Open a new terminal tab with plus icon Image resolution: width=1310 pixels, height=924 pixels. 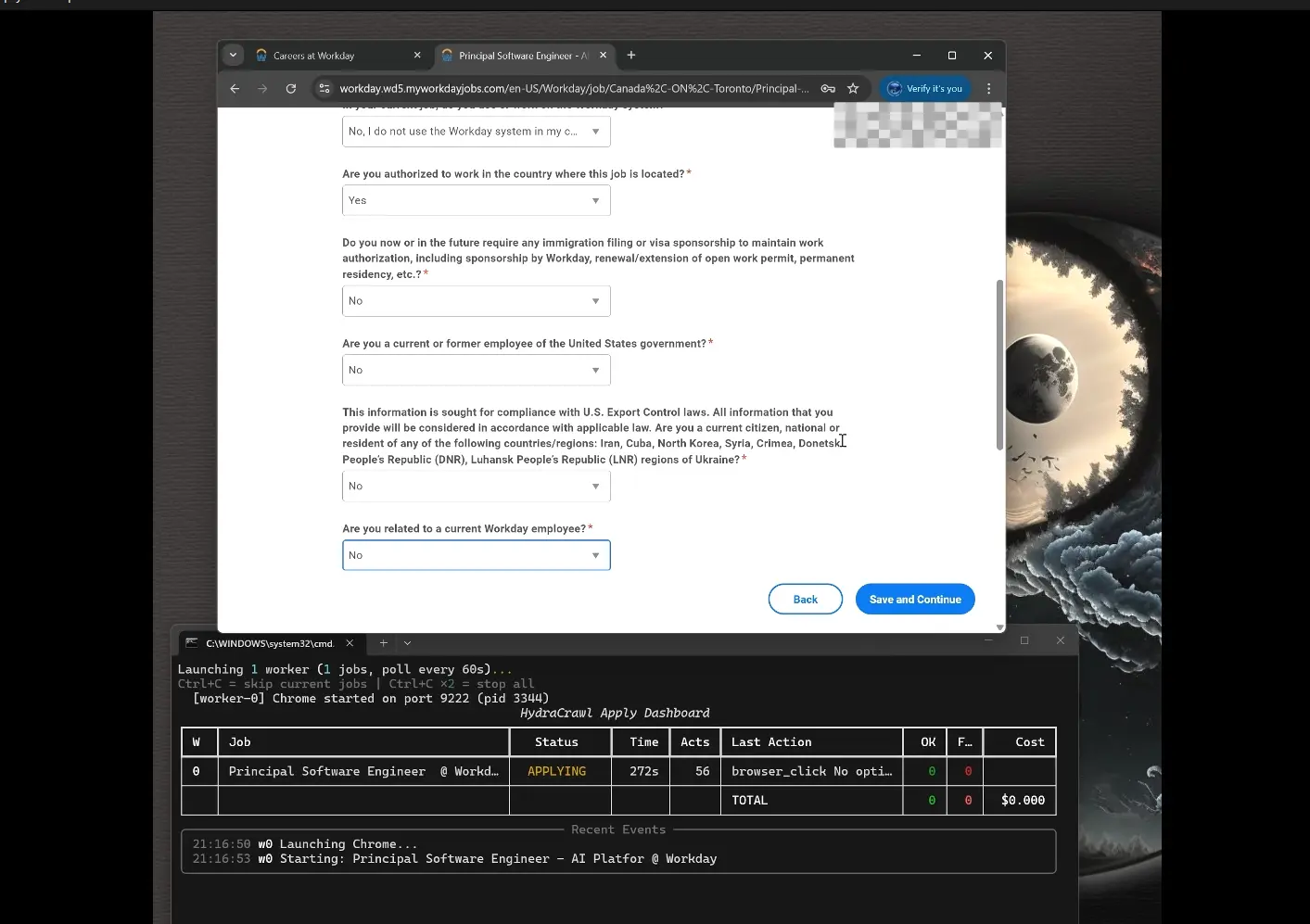(383, 642)
